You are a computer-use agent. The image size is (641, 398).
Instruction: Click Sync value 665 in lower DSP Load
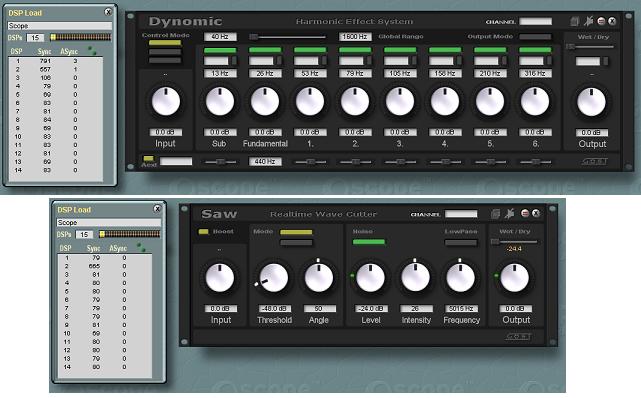click(x=94, y=266)
